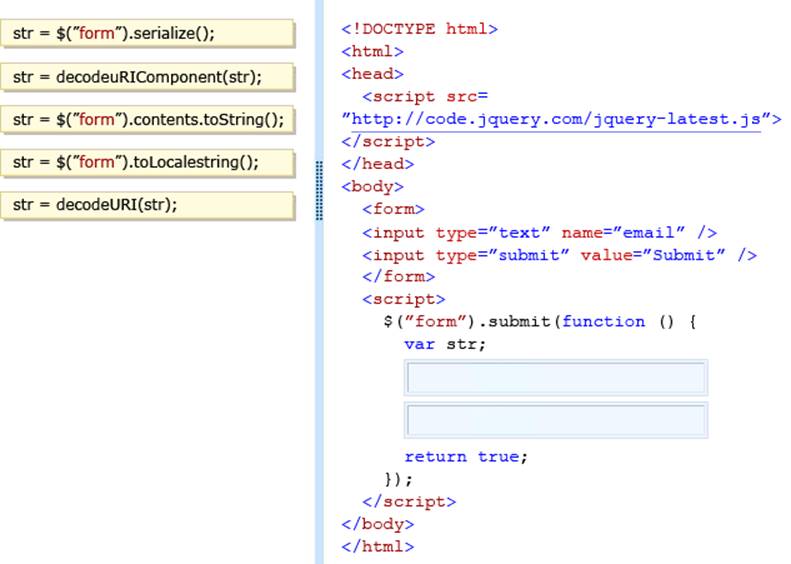This screenshot has height=564, width=791.
Task: Open the jquery-latest.js URL link
Action: (556, 119)
